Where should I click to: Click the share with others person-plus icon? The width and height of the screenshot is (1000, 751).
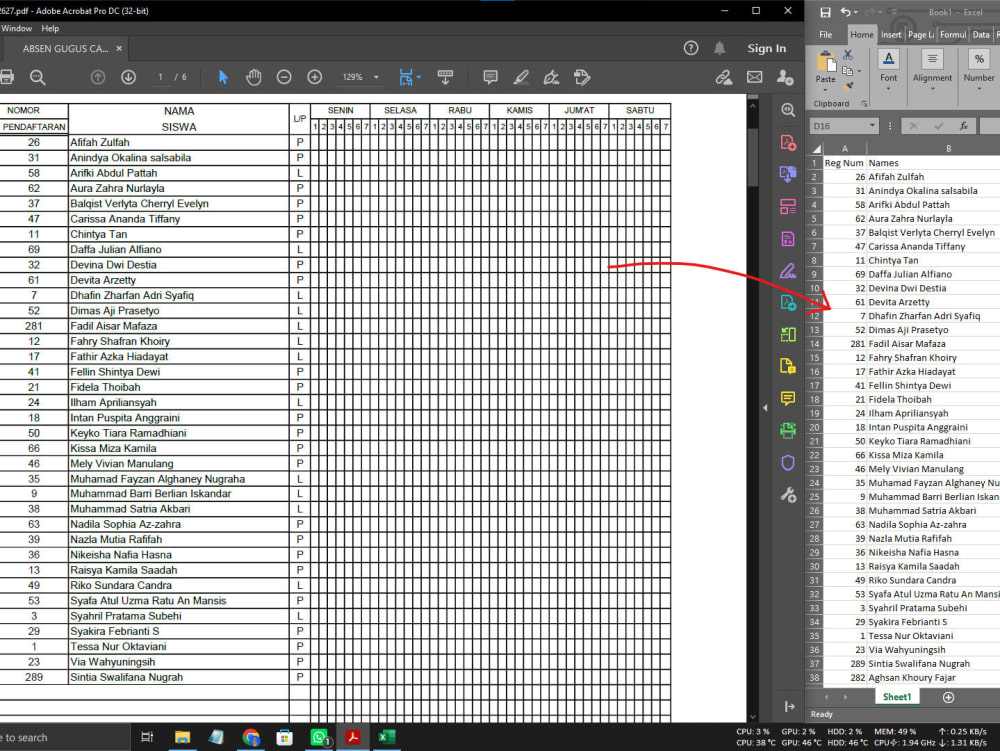785,77
